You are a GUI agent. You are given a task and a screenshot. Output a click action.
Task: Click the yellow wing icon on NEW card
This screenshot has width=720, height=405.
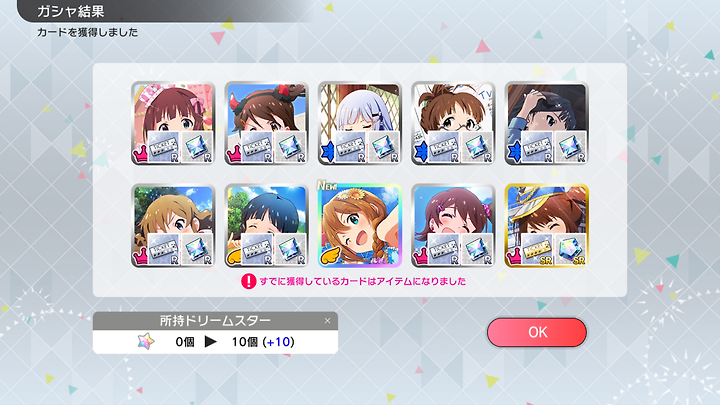pos(329,257)
